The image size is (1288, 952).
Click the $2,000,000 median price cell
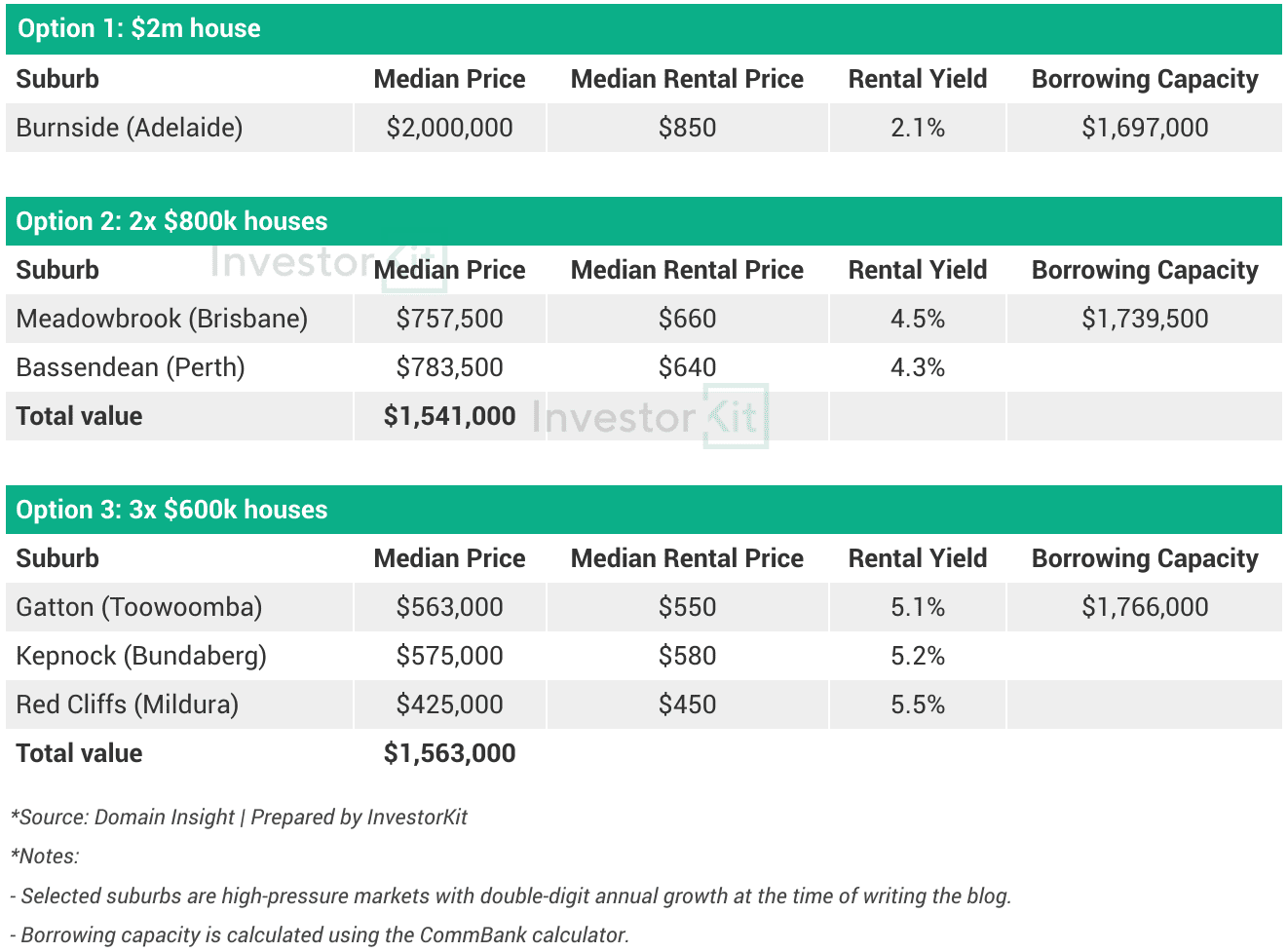pyautogui.click(x=449, y=128)
